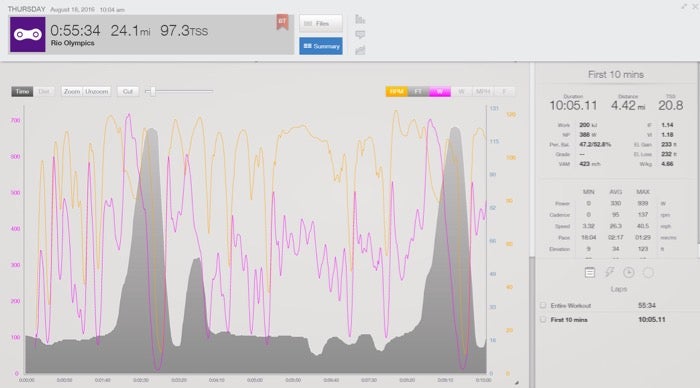Check the Entire Workout lap checkbox
700x388 pixels.
543,305
